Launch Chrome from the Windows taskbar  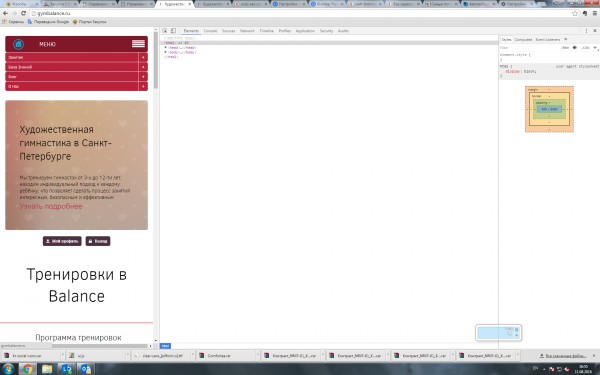[27, 369]
